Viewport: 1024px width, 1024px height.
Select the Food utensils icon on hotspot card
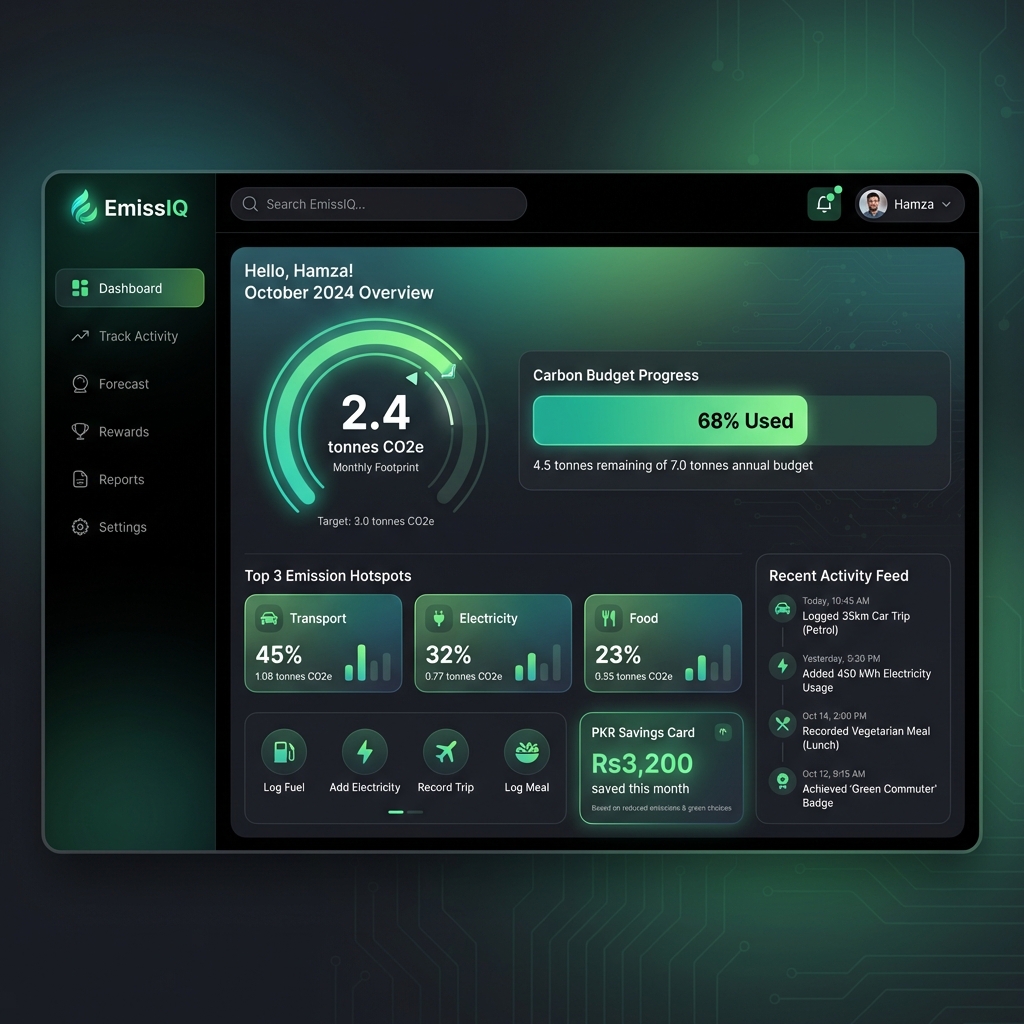[607, 618]
